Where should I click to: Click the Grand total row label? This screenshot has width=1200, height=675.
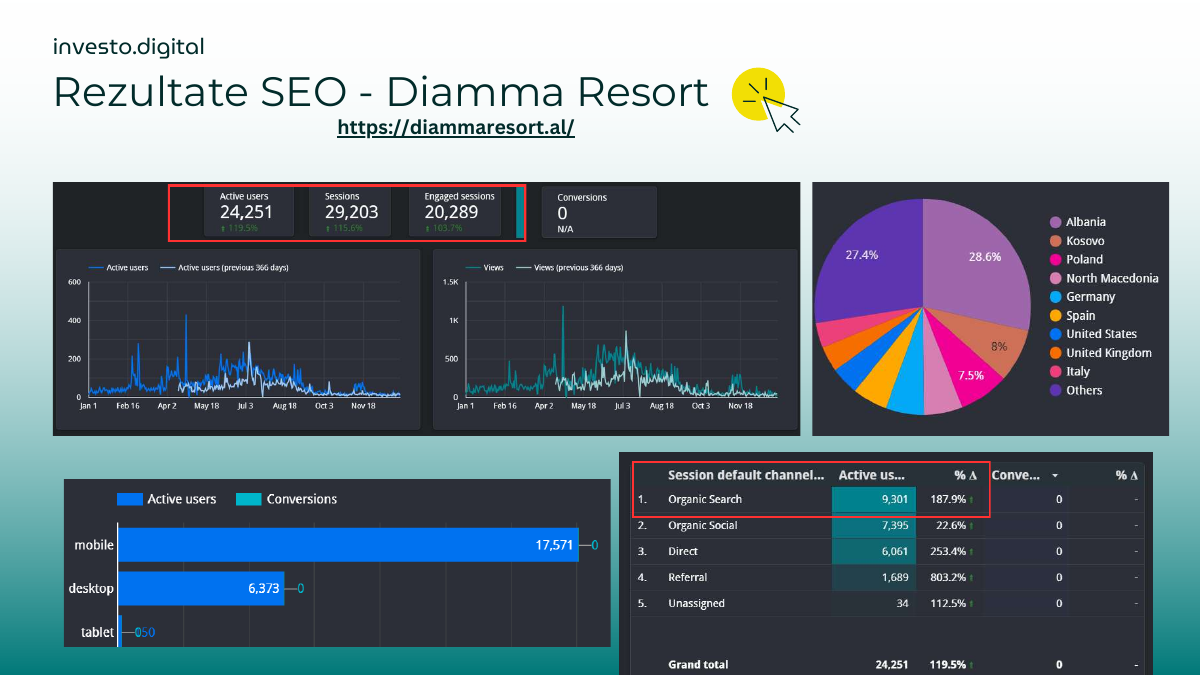[x=698, y=664]
